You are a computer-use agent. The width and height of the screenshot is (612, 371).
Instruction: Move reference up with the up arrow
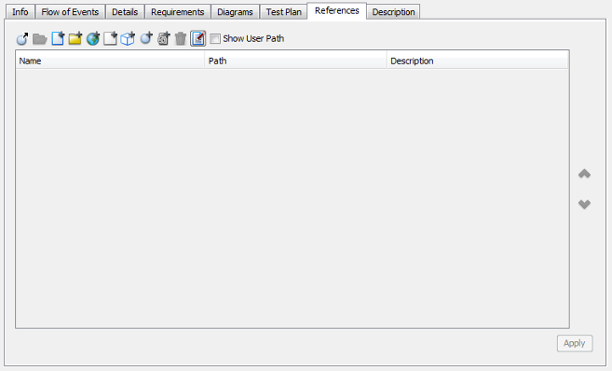pos(584,174)
